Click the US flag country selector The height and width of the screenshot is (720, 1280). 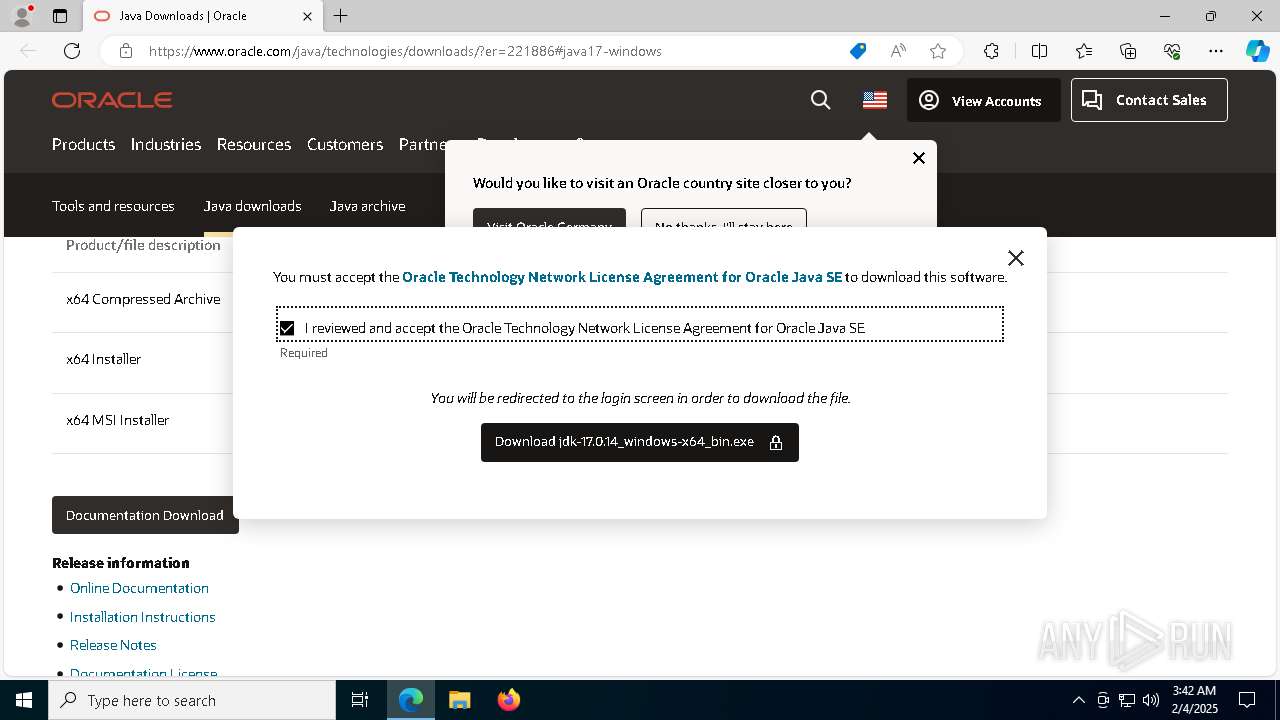(x=875, y=100)
